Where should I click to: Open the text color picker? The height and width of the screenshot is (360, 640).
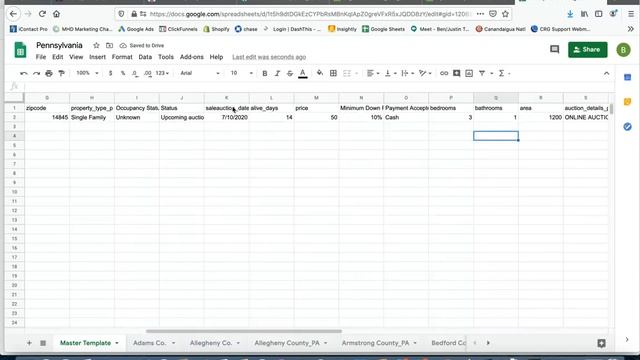pyautogui.click(x=302, y=73)
